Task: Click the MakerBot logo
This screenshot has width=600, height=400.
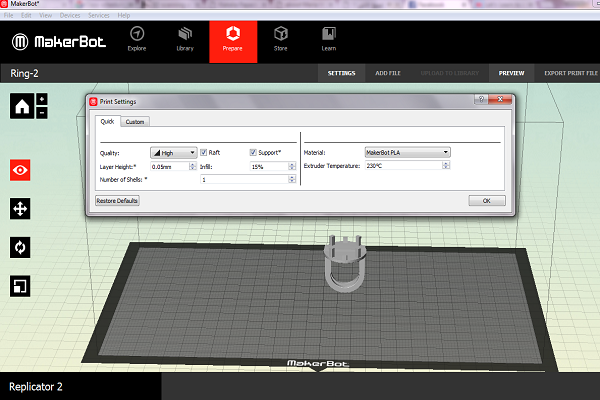Action: coord(59,42)
